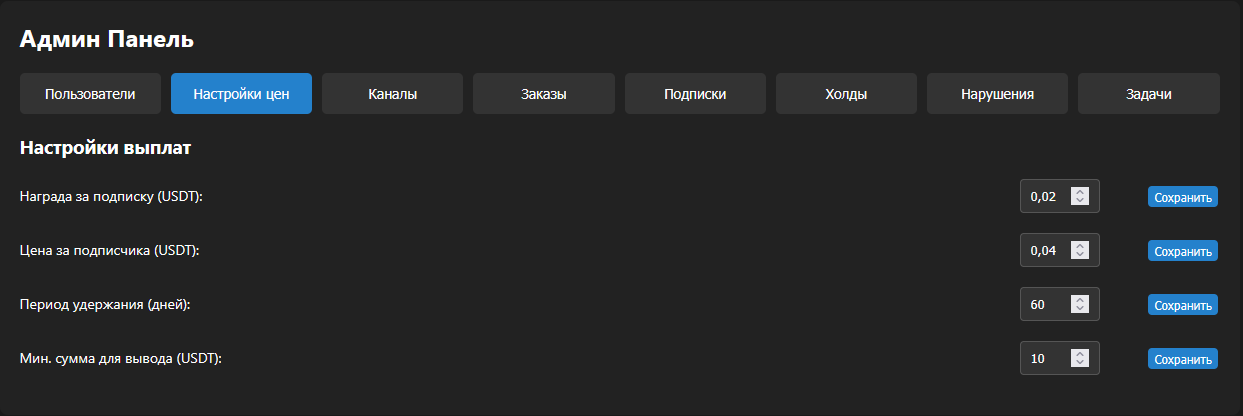Viewport: 1243px width, 416px height.
Task: Click the Цена за подписчика number field
Action: 1045,250
